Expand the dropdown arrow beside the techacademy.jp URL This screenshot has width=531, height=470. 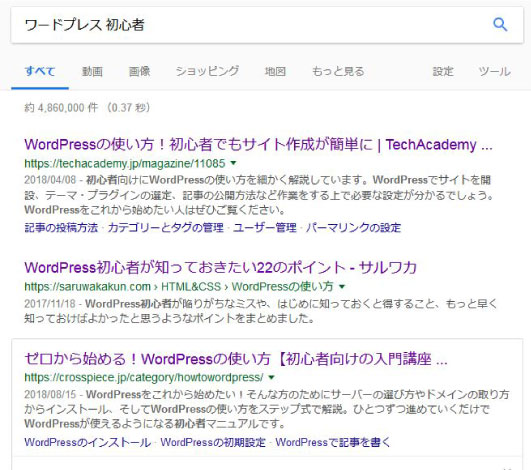[x=233, y=163]
